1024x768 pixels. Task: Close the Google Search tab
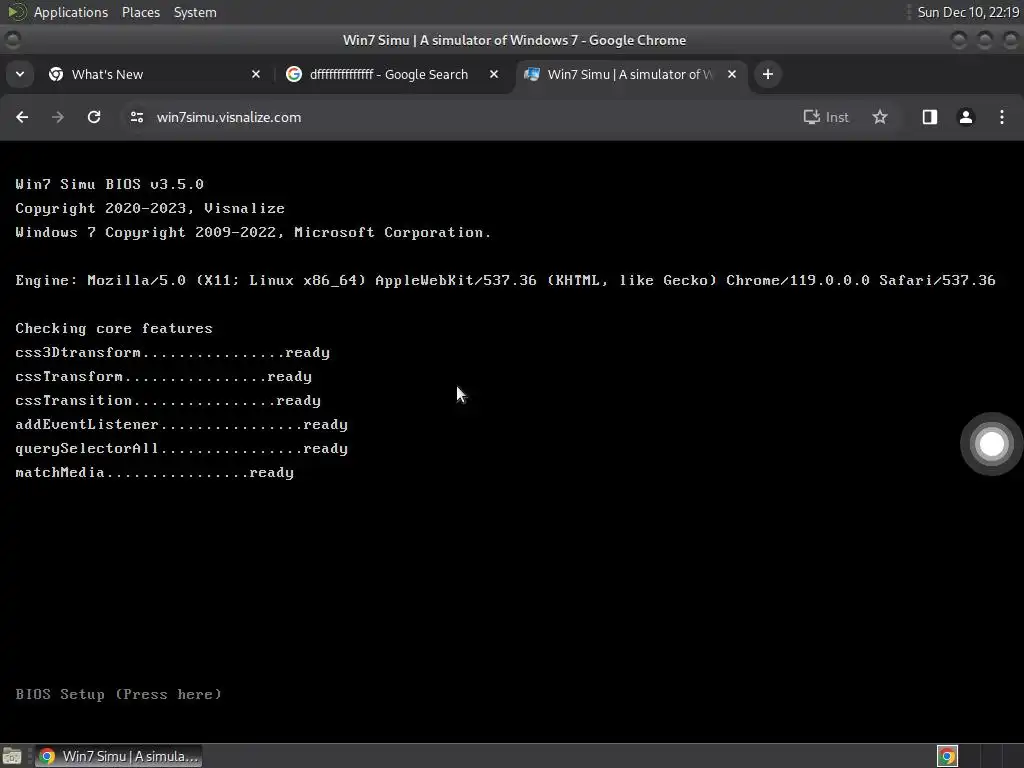494,74
